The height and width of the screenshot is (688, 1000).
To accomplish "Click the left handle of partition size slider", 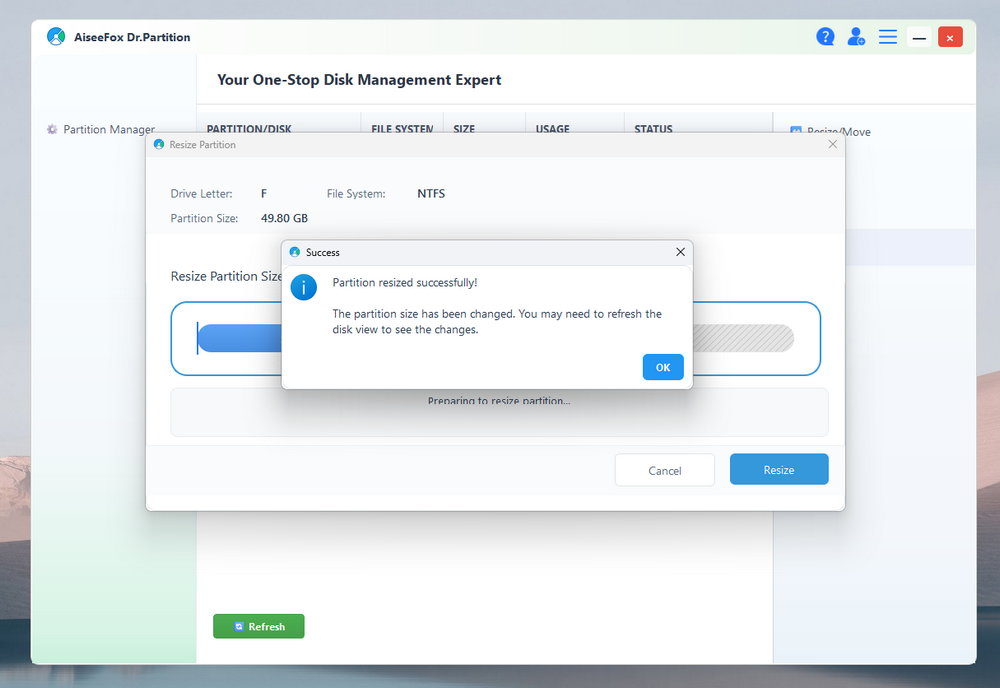I will coord(199,338).
